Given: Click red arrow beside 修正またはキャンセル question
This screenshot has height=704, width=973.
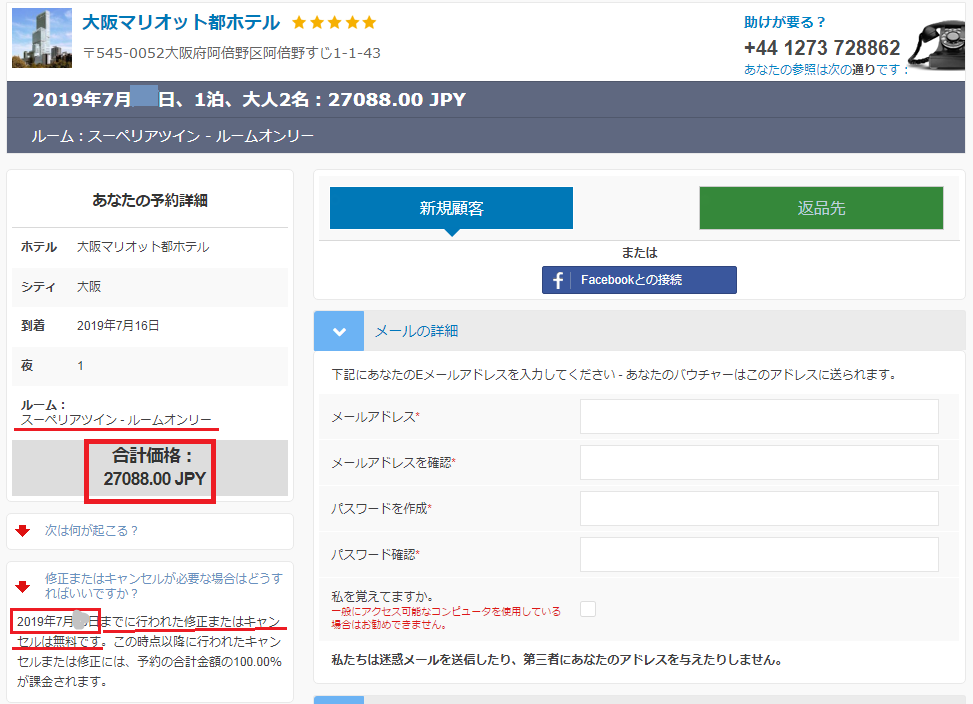Looking at the screenshot, I should (x=23, y=586).
